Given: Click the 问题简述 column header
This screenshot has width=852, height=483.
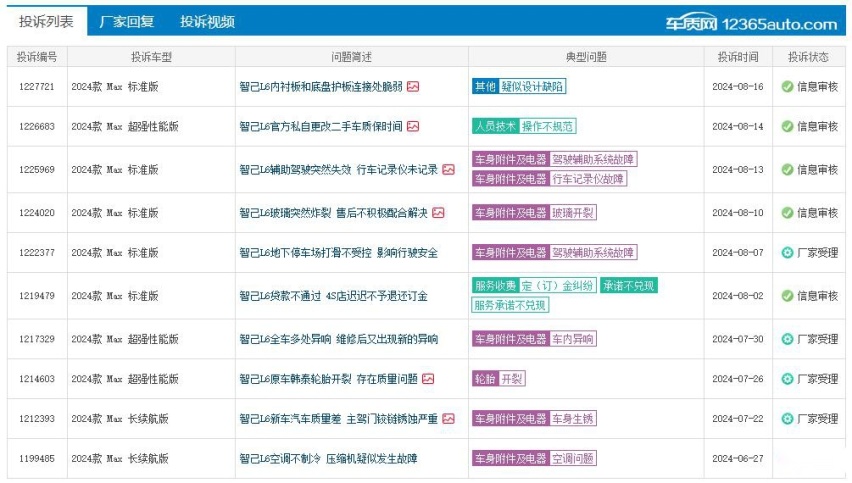Looking at the screenshot, I should [352, 57].
